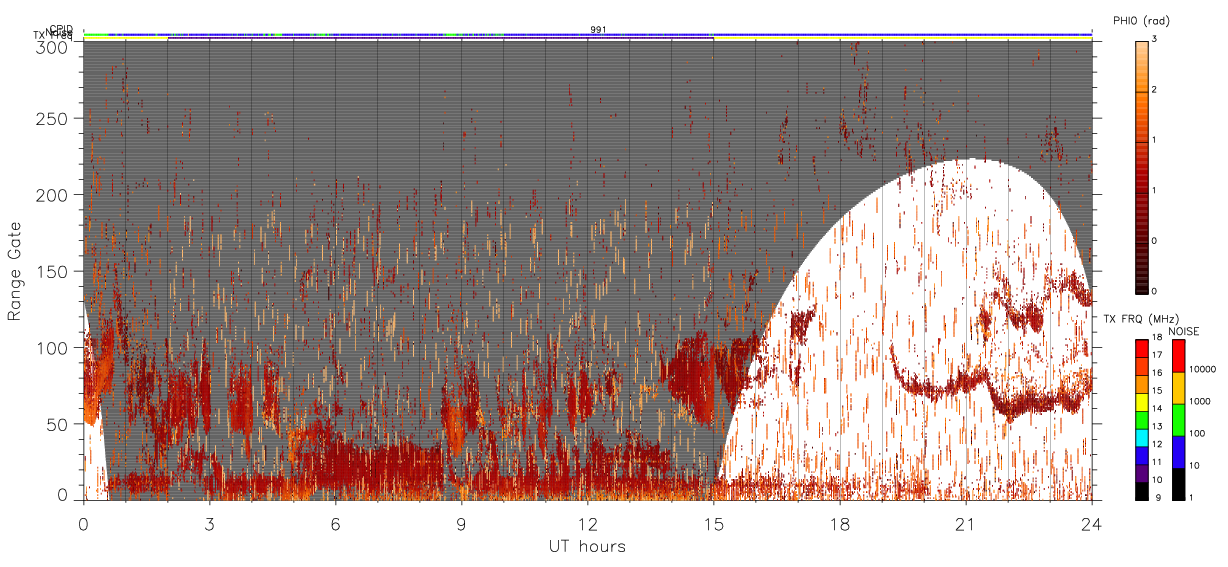Pick the purple swatch in TX FRQ legend
The height and width of the screenshot is (567, 1228).
[x=1142, y=473]
